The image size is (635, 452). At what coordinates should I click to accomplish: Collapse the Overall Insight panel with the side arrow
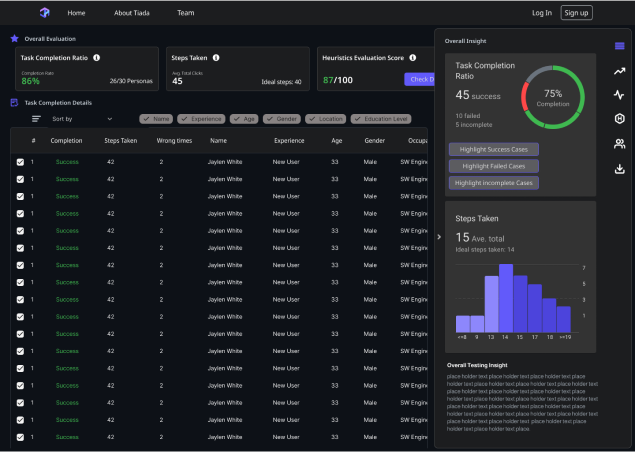click(x=440, y=237)
